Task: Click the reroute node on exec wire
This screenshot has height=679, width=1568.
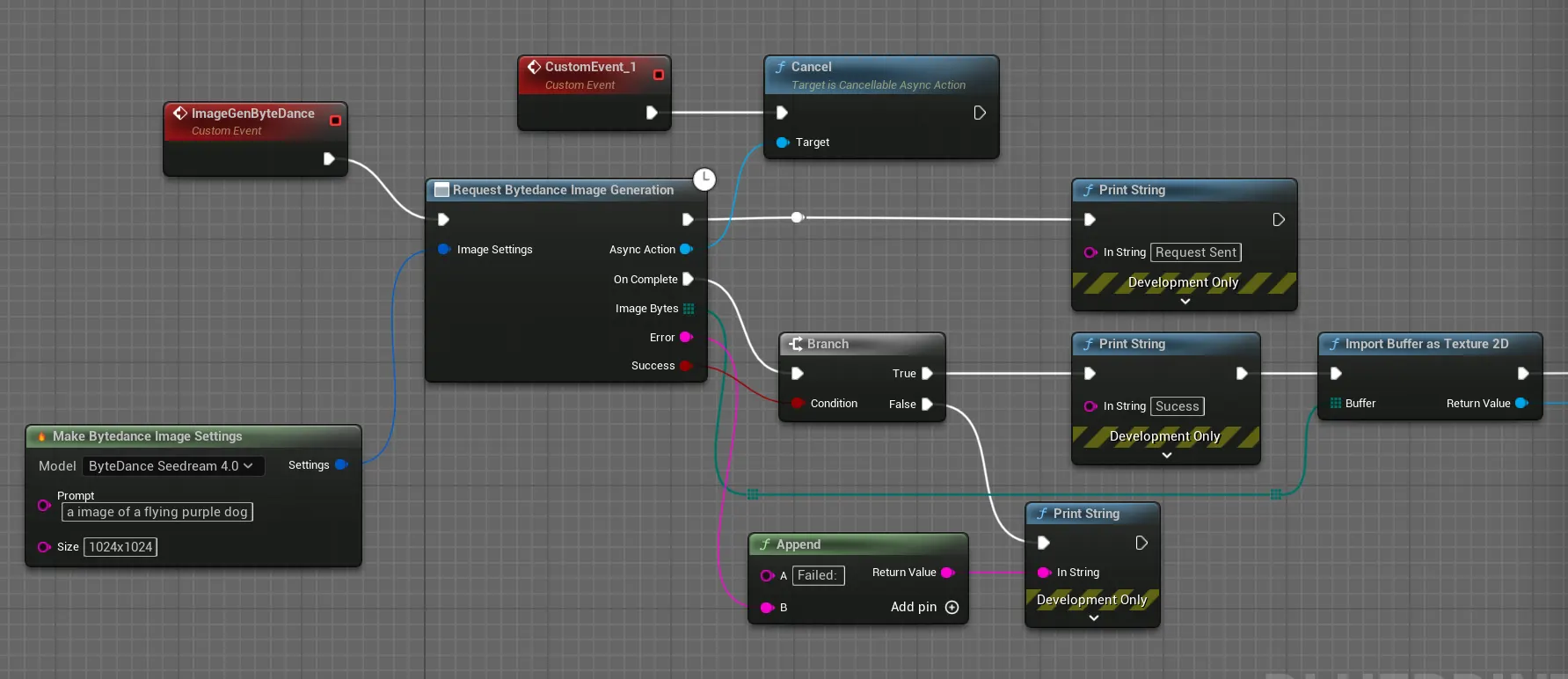Action: [797, 217]
